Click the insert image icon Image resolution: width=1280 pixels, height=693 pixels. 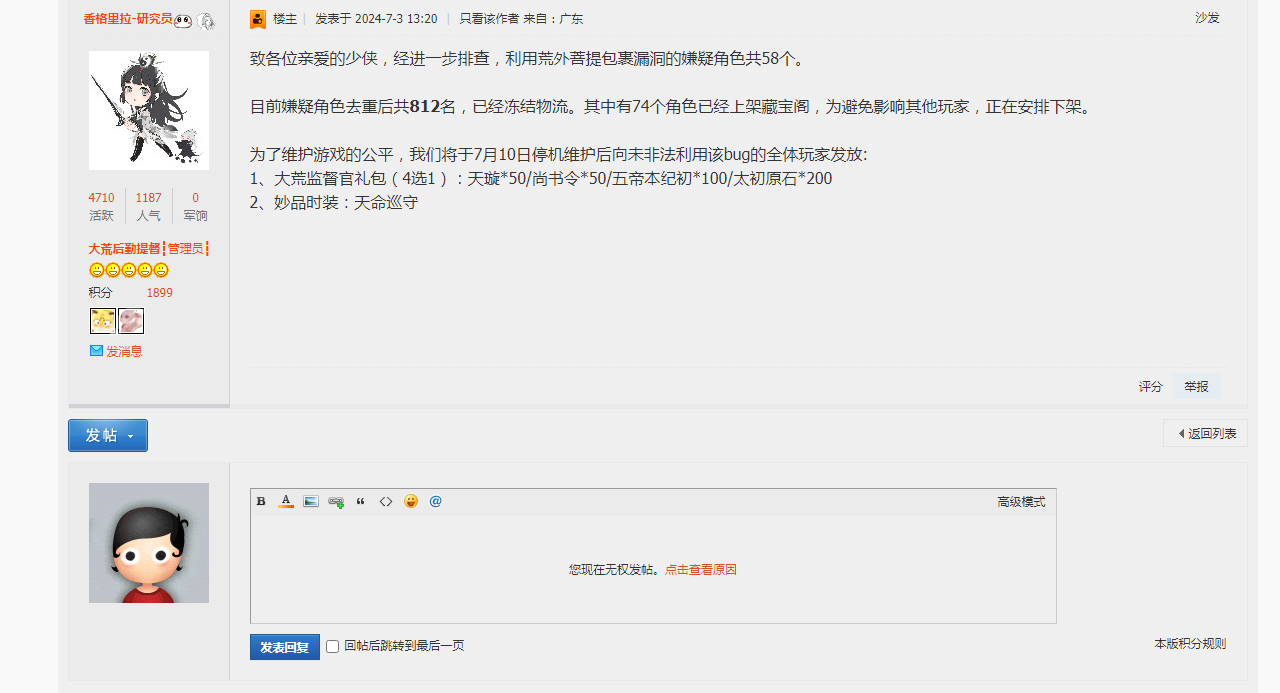pos(311,502)
